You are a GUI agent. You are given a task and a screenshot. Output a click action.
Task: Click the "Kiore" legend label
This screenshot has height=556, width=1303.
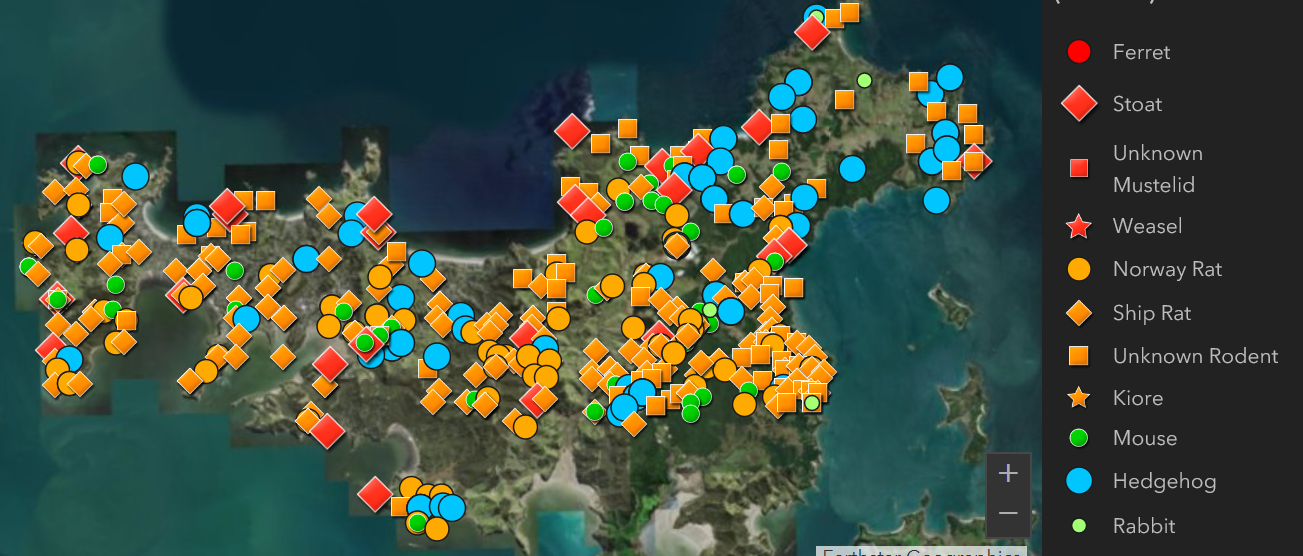click(1138, 398)
